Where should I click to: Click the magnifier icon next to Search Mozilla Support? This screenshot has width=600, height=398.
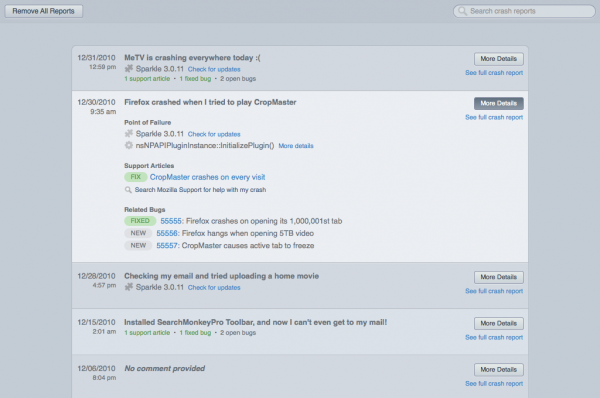[x=128, y=190]
